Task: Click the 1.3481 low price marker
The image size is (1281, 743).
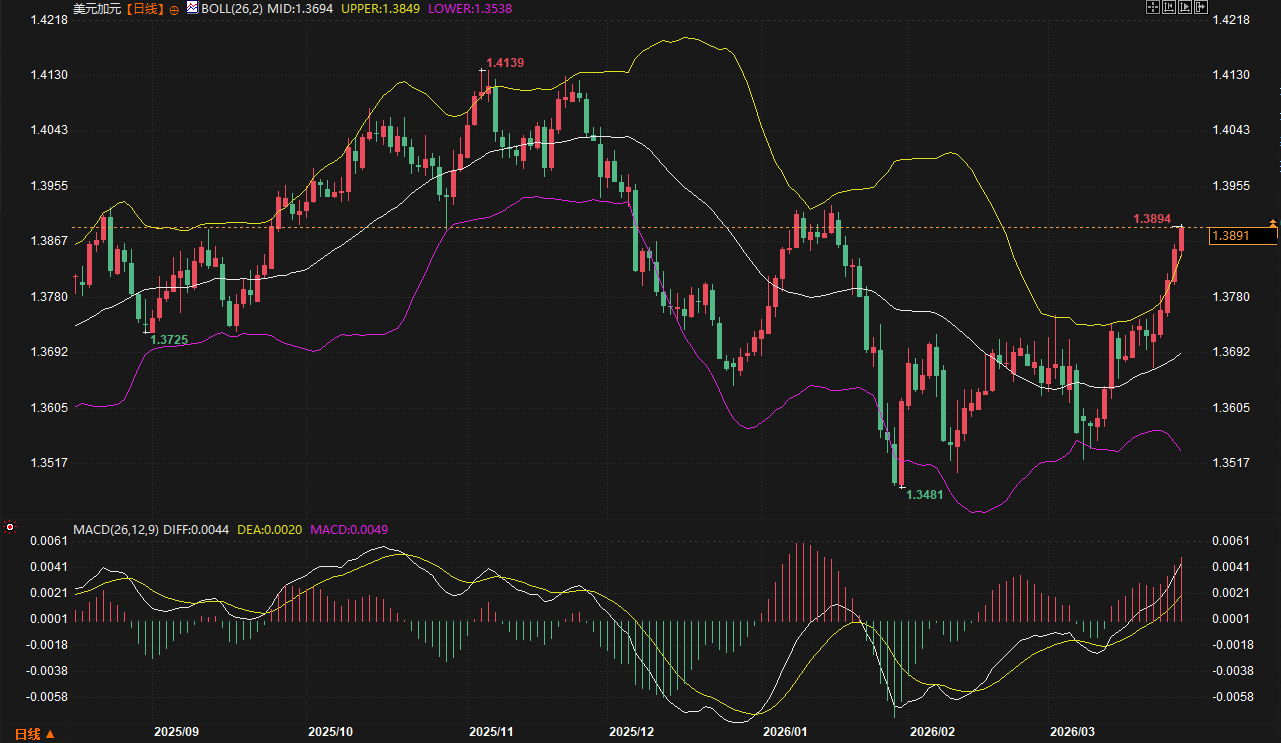Action: pyautogui.click(x=924, y=495)
